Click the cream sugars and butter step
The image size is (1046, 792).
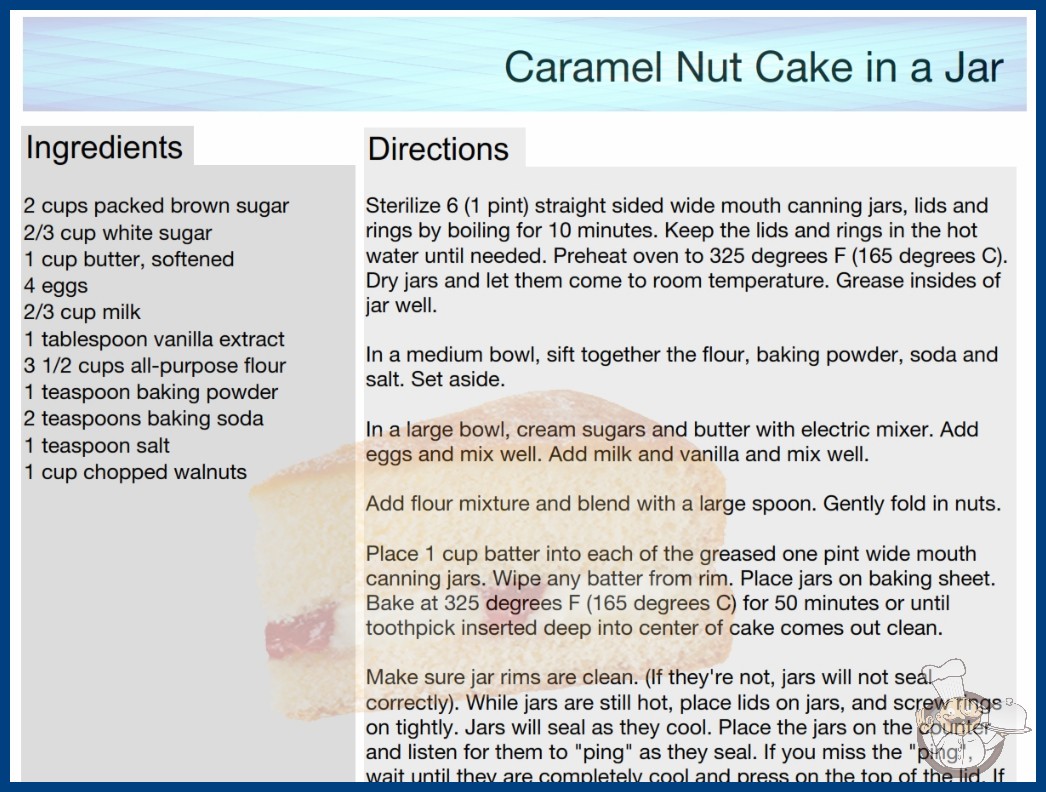pyautogui.click(x=671, y=442)
